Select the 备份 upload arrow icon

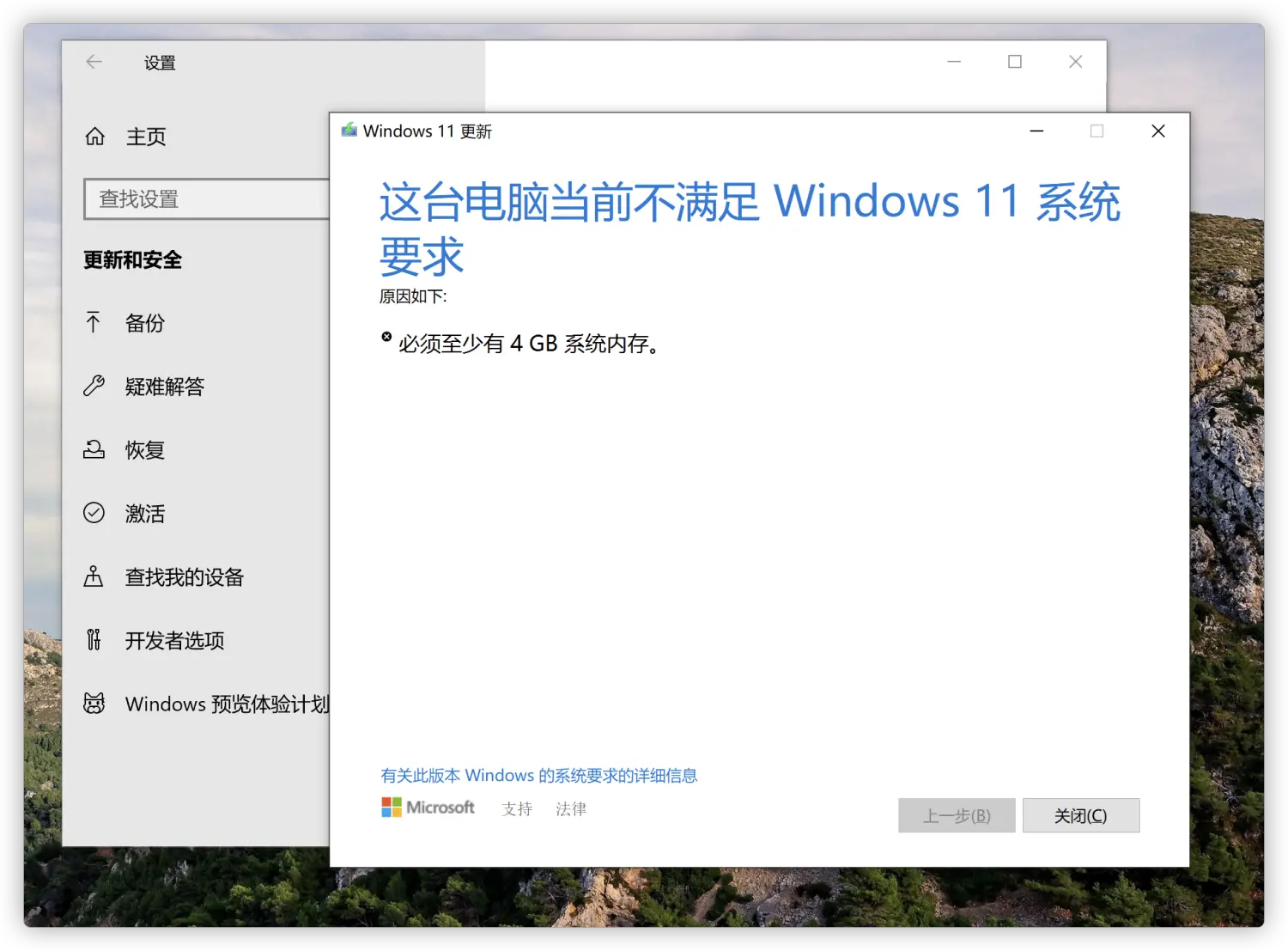click(x=94, y=322)
